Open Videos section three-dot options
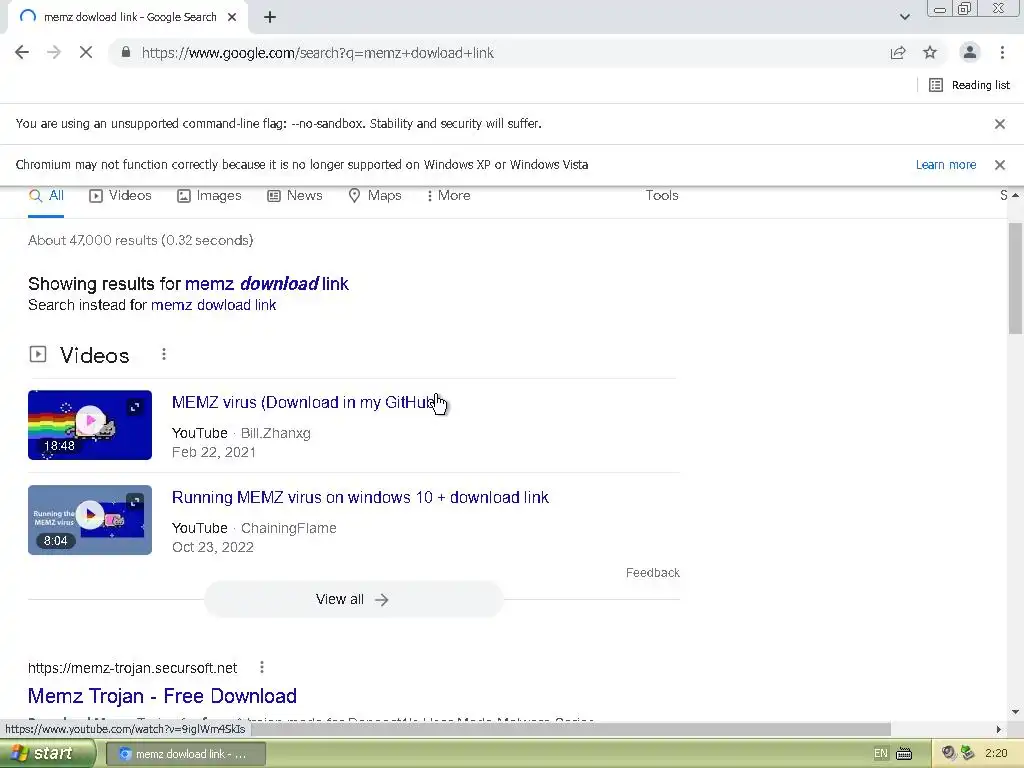Image resolution: width=1024 pixels, height=768 pixels. click(164, 355)
